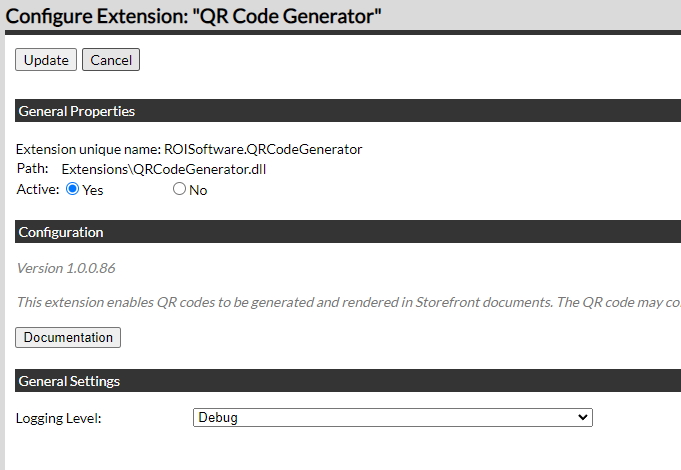Screen dimensions: 681x470
Task: Open the extension Documentation
Action: 68,337
